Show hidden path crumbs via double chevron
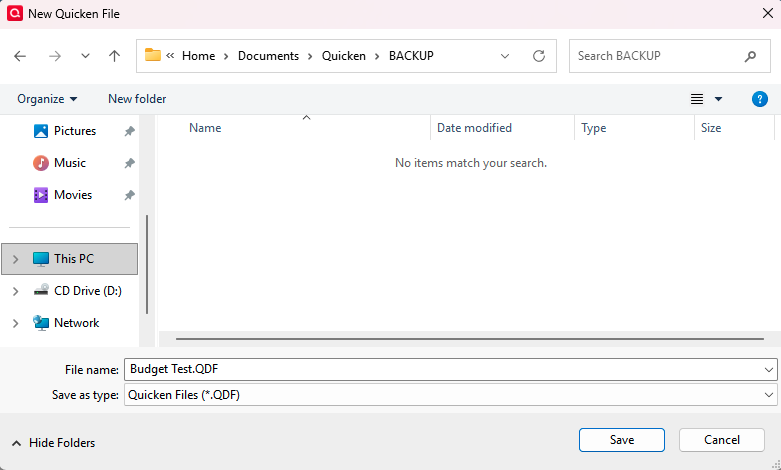Screen dimensions: 781x470 [170, 55]
